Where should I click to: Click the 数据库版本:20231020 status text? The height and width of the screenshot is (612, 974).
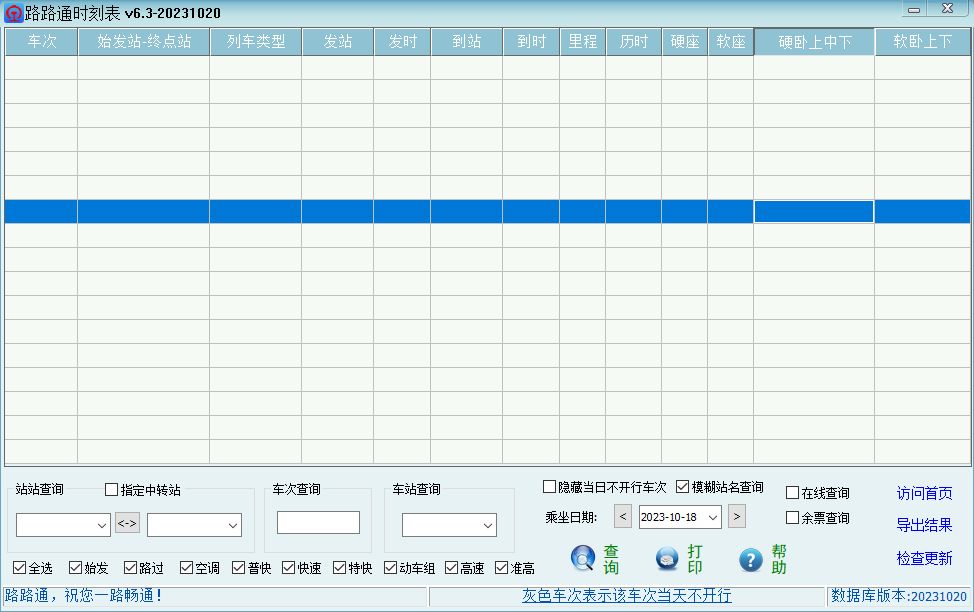(x=899, y=596)
